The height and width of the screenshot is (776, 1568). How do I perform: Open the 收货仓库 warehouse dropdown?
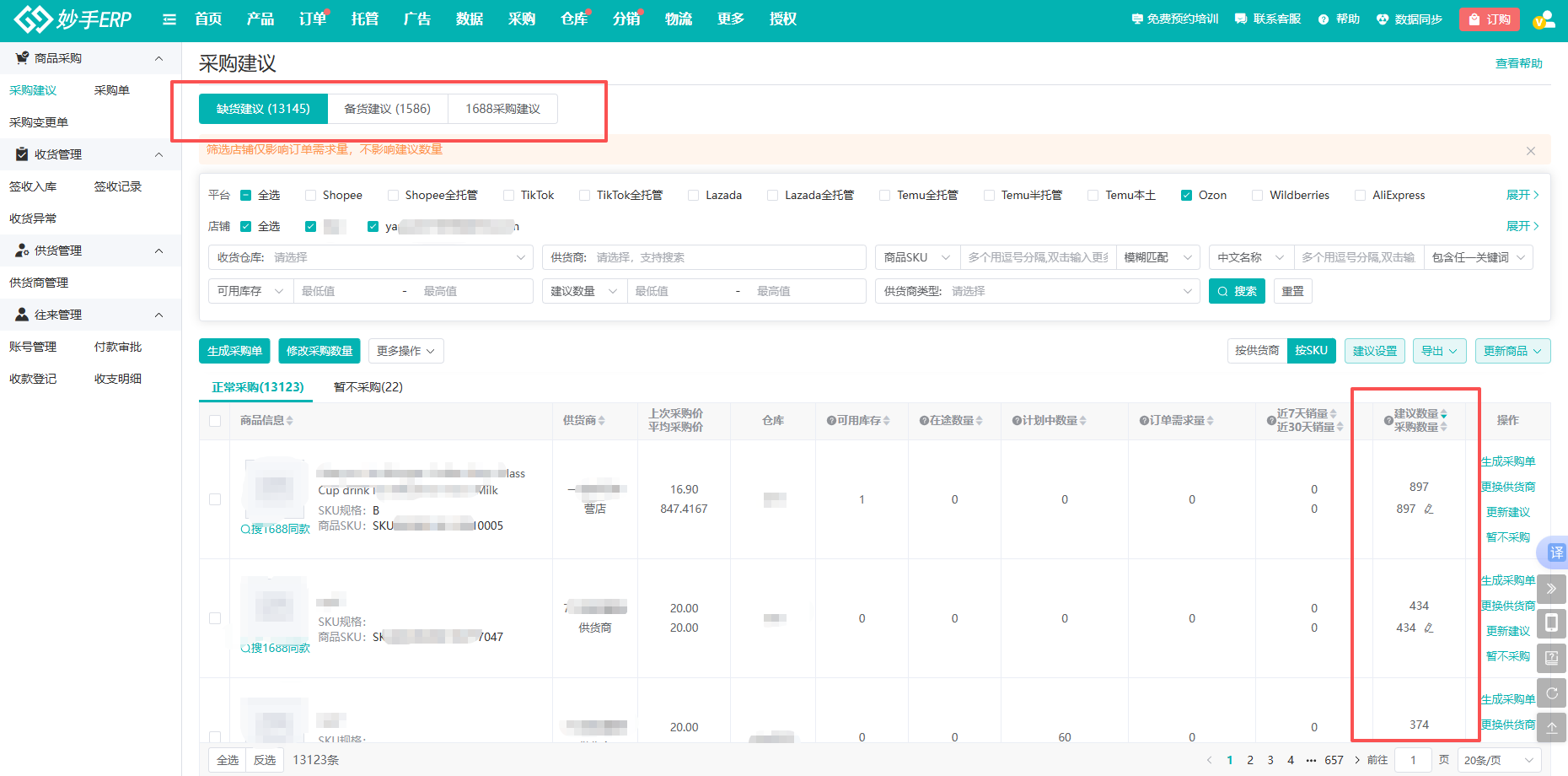click(x=370, y=257)
